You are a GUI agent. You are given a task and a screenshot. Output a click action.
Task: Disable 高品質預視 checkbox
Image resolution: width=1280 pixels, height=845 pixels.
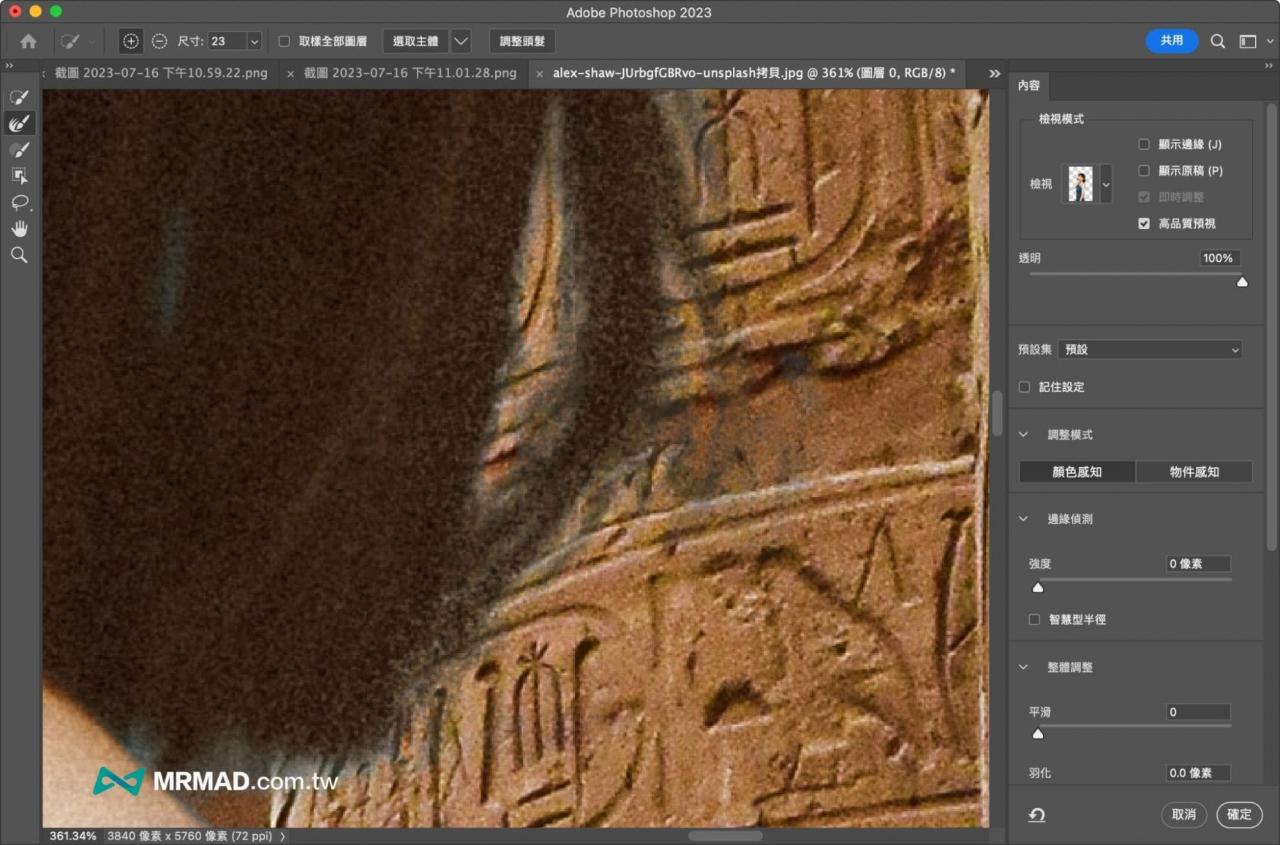click(1144, 223)
